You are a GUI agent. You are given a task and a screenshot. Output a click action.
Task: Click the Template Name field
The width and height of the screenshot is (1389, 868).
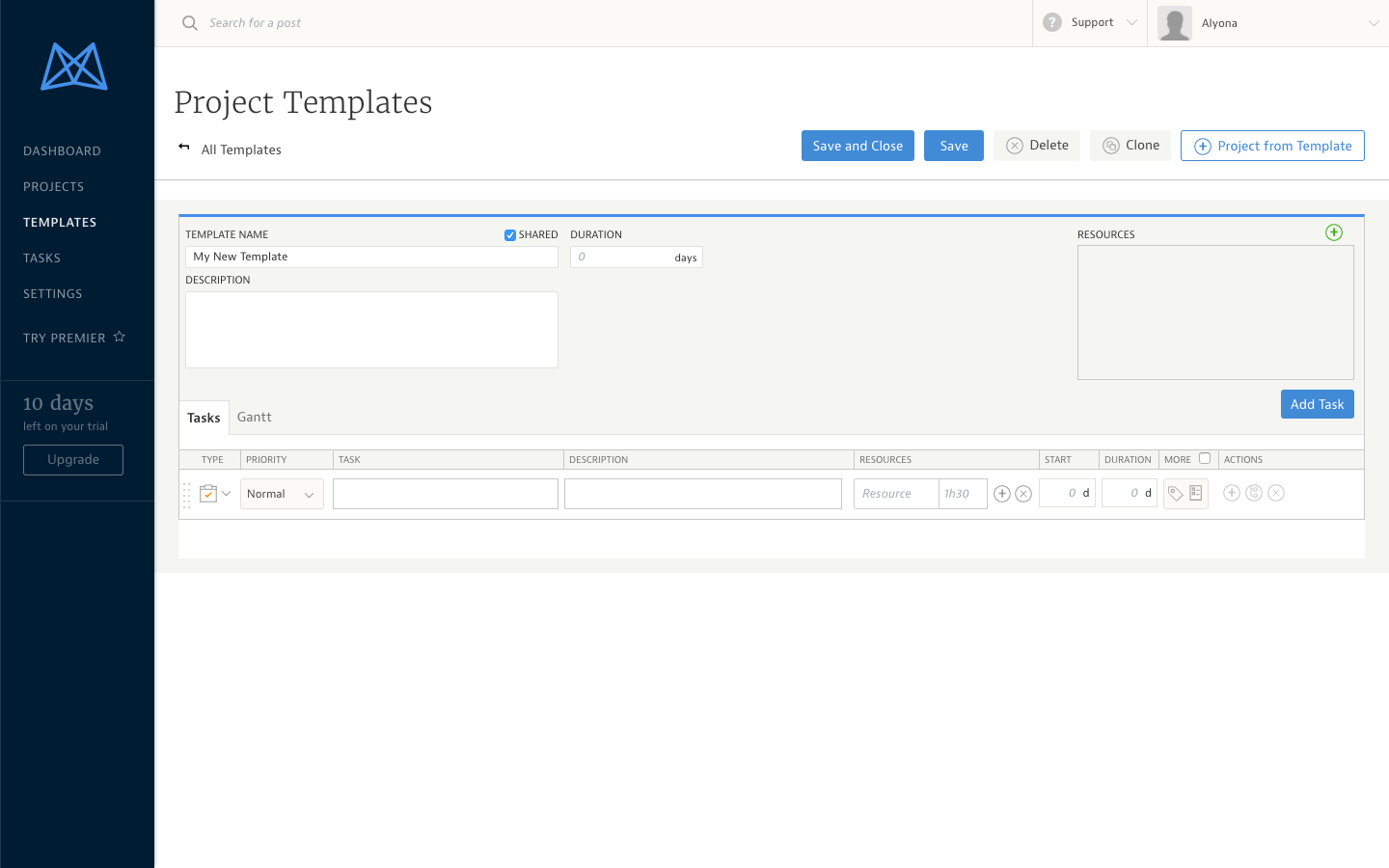coord(371,257)
